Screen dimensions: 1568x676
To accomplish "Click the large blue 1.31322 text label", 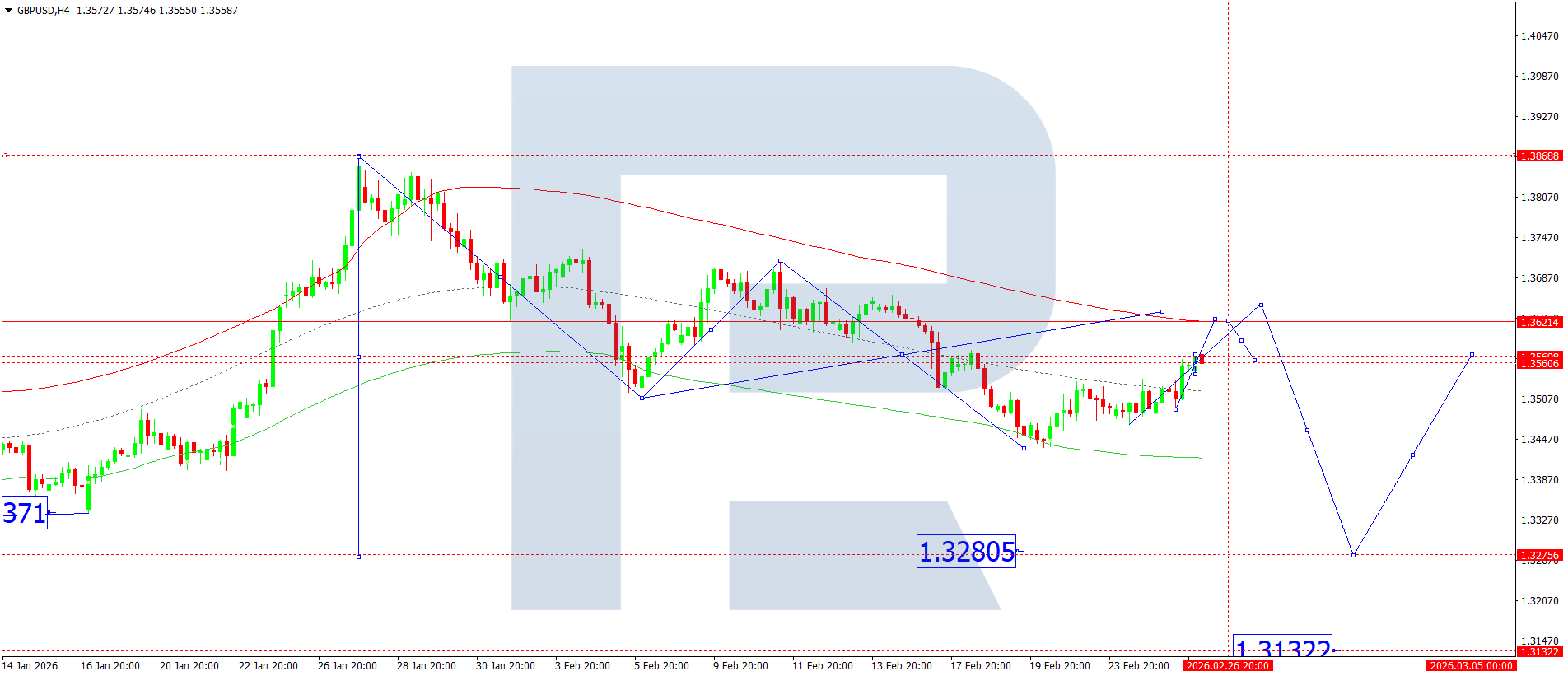I will [x=1282, y=647].
